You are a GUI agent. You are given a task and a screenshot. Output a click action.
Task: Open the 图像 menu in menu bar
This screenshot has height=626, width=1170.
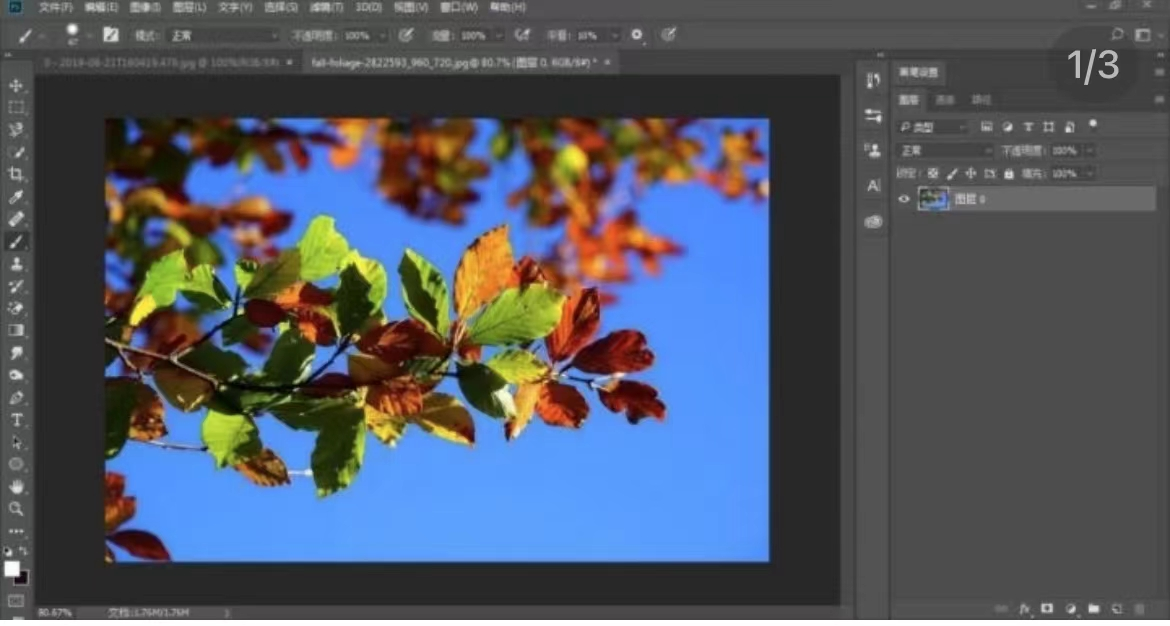pos(145,7)
